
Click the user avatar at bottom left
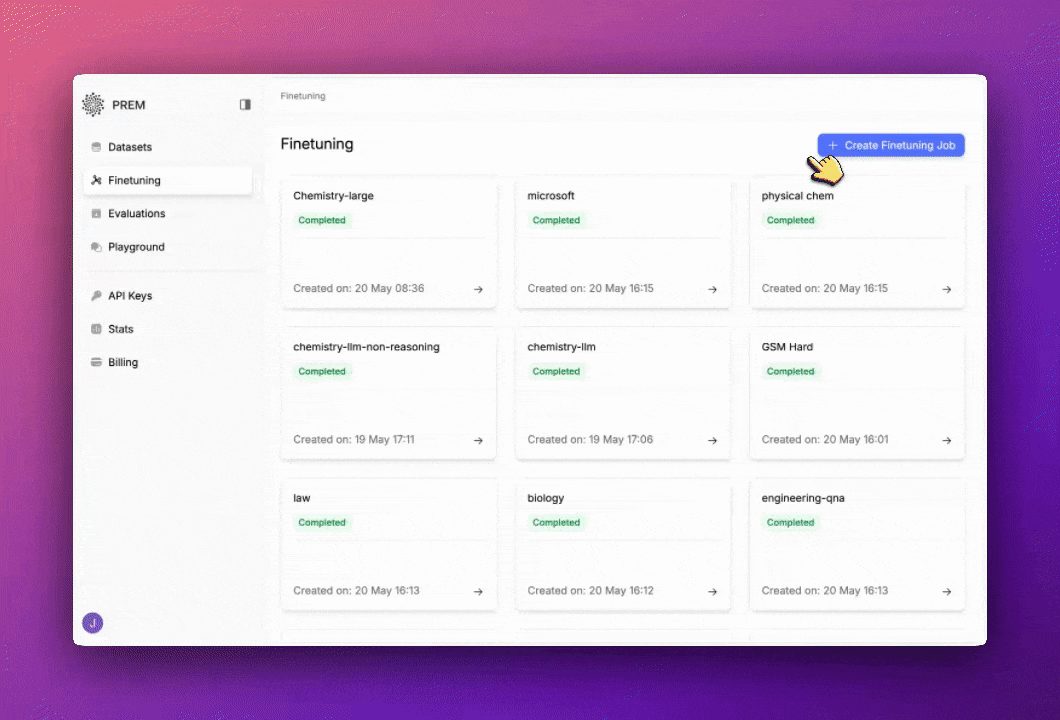93,622
